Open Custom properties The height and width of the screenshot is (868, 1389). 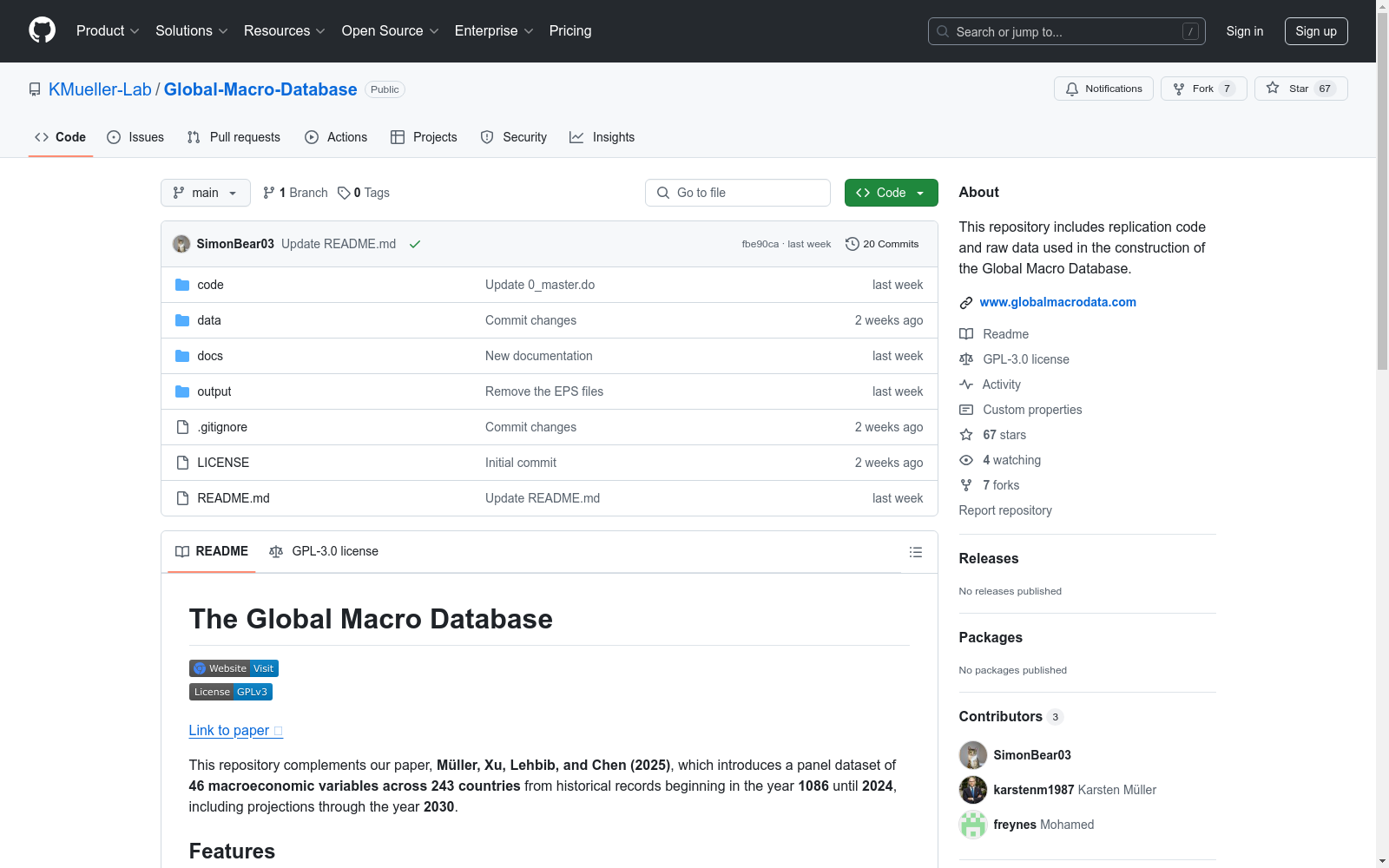(x=1021, y=410)
